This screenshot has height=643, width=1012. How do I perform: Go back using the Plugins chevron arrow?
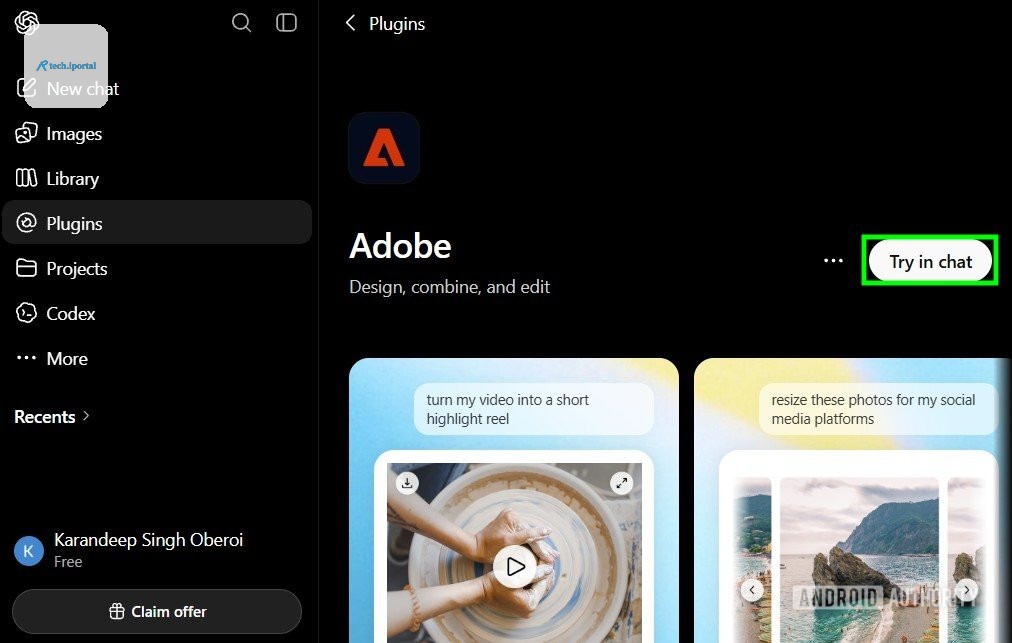point(350,23)
